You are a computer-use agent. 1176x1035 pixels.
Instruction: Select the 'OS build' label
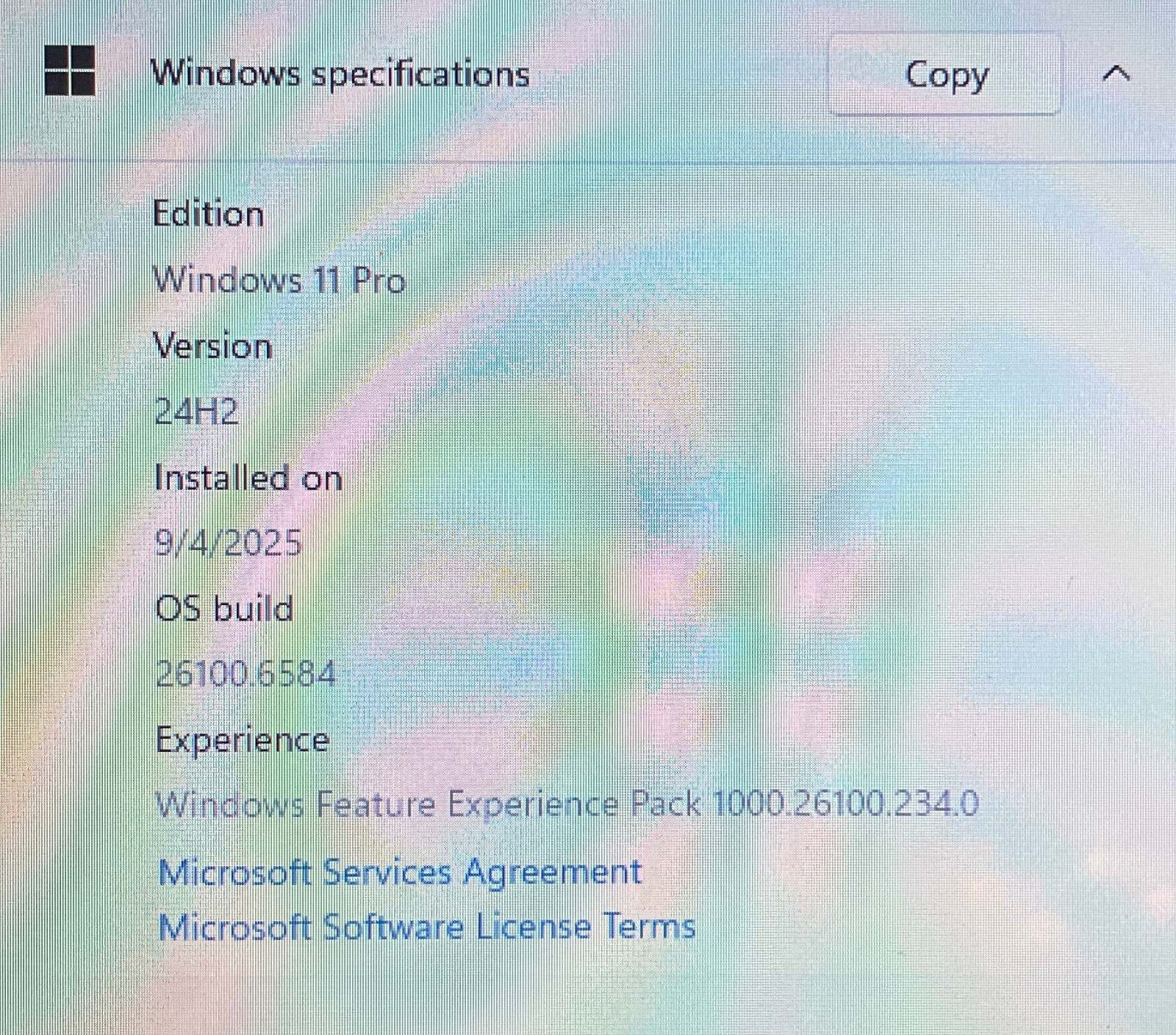[x=225, y=609]
